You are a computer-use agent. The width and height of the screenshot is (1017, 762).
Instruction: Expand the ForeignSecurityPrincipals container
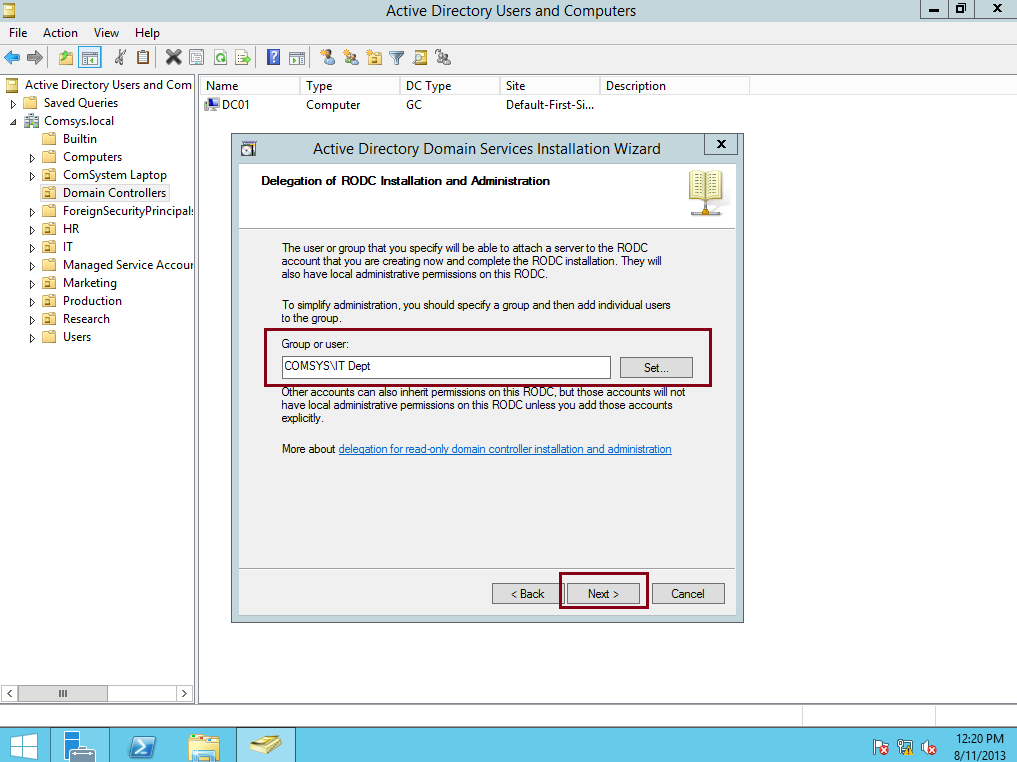click(x=31, y=210)
